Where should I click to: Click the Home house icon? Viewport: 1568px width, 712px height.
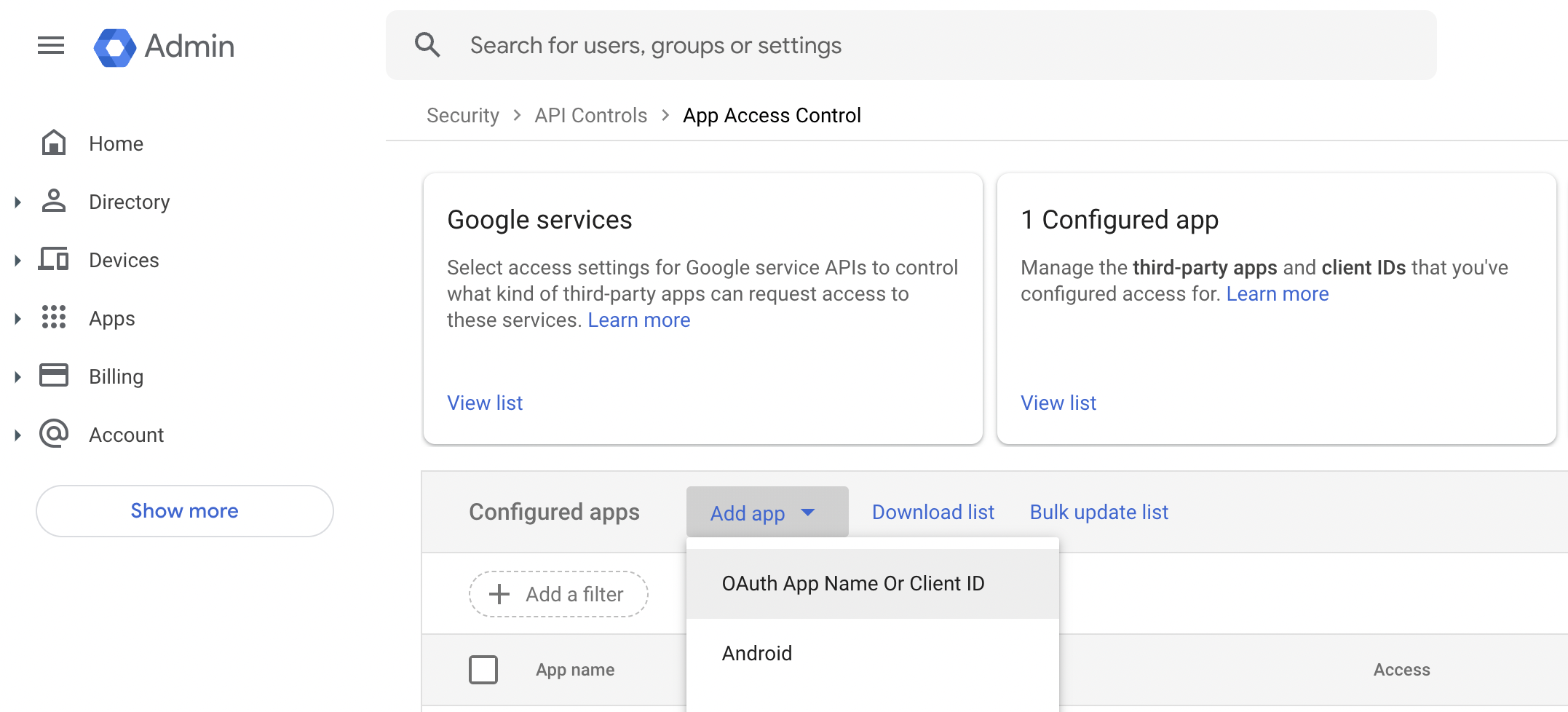54,143
